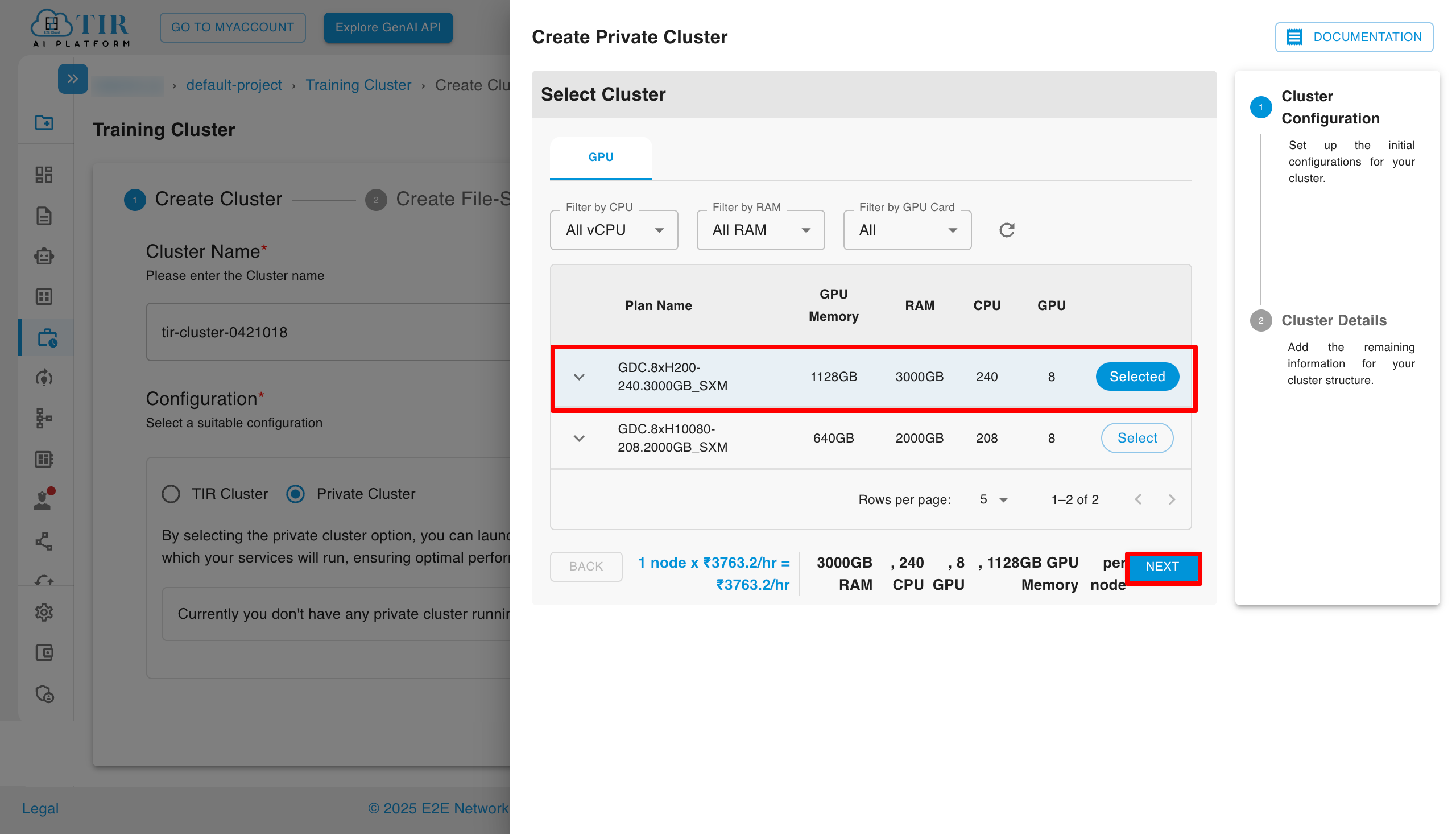
Task: Open the pipeline tree icon in sidebar
Action: click(x=44, y=418)
